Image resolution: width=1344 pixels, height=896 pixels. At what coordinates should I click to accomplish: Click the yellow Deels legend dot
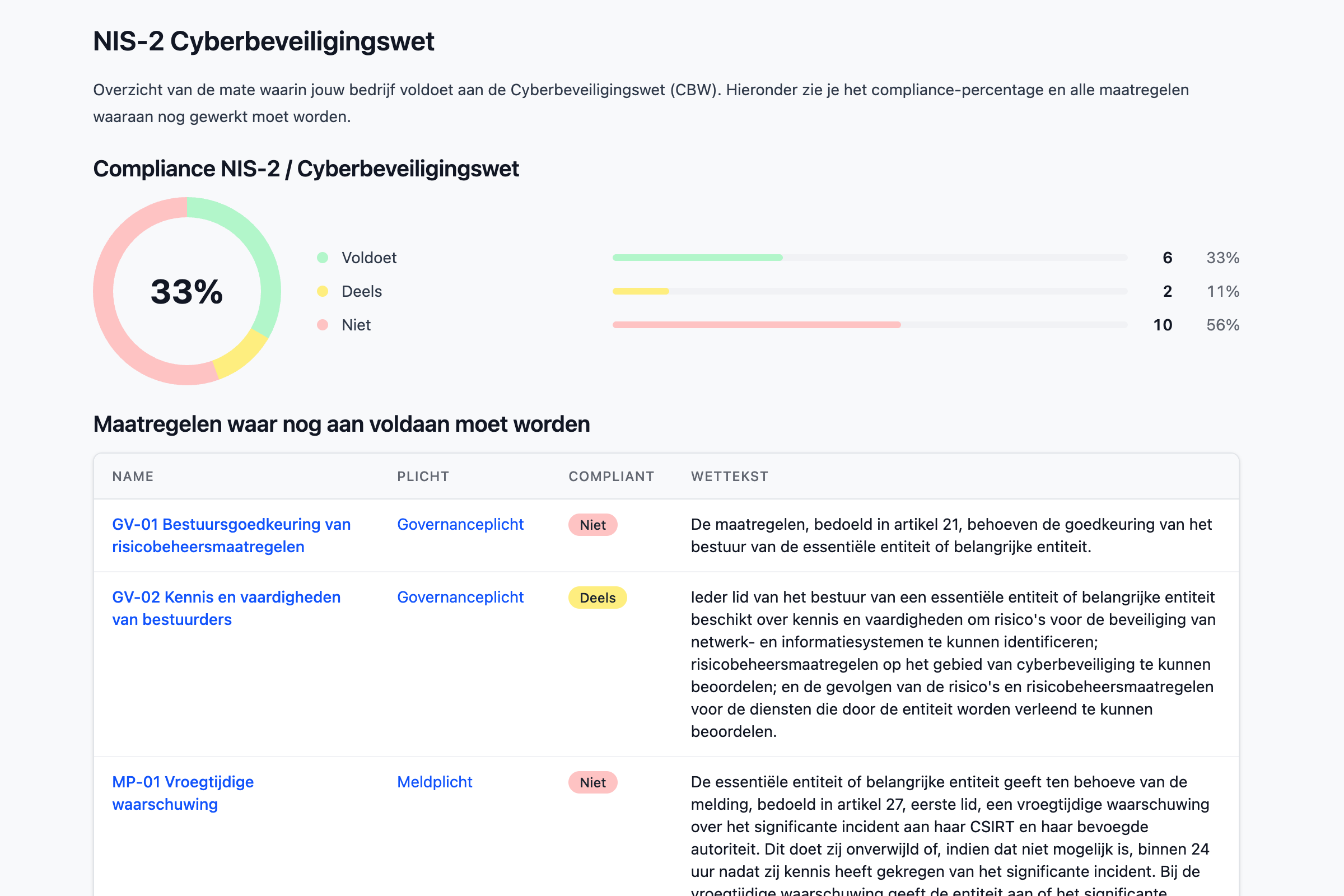pos(323,291)
